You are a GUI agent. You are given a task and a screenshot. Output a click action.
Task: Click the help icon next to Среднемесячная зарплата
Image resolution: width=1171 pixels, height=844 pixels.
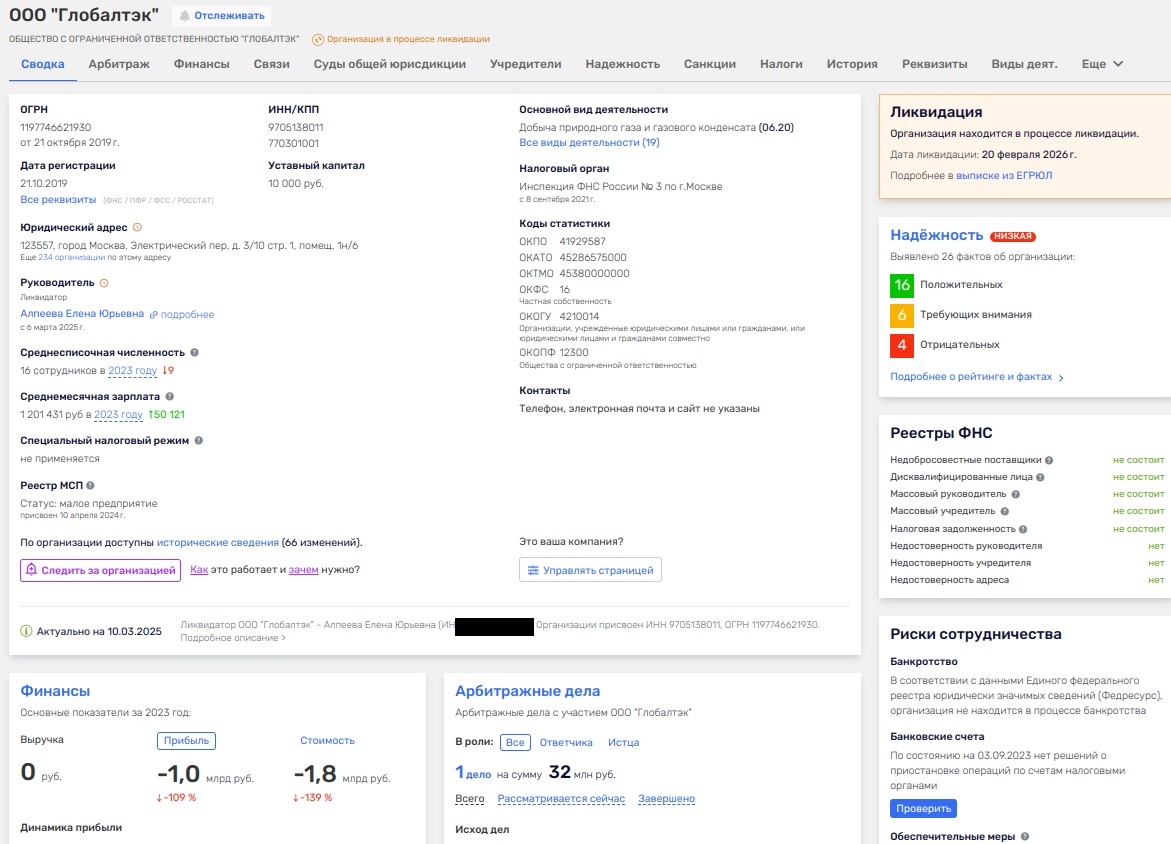click(x=170, y=397)
